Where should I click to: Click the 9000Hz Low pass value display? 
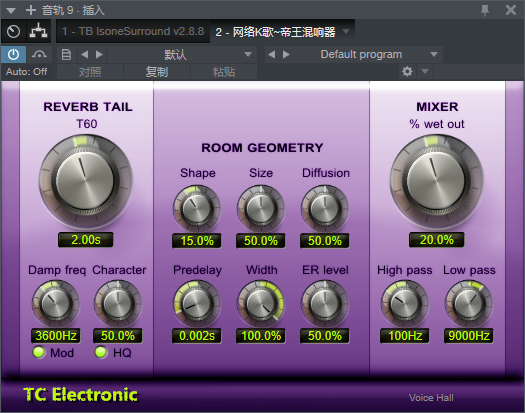tap(469, 336)
